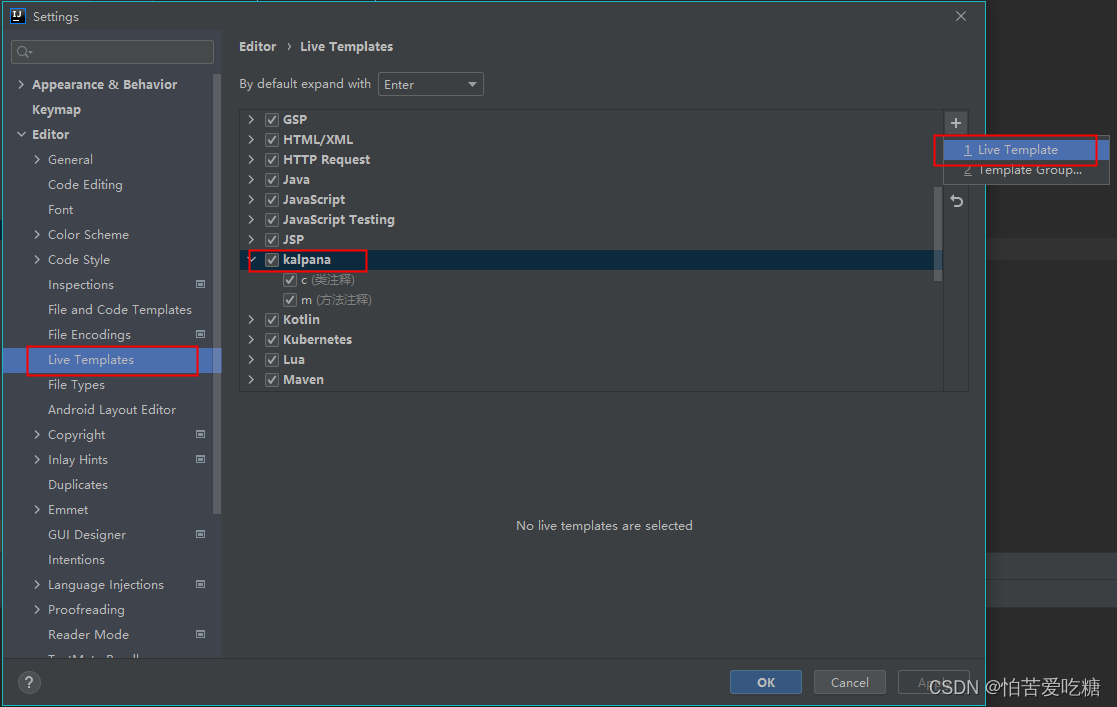This screenshot has width=1117, height=707.
Task: Uncheck the JavaScript Testing group checkbox
Action: point(271,220)
